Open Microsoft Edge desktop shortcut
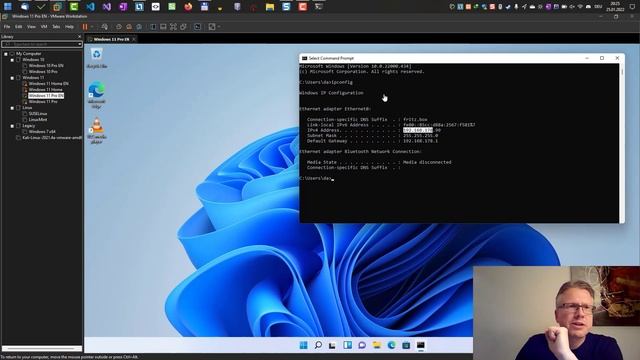Screen dimensions: 640x360 tap(97, 95)
